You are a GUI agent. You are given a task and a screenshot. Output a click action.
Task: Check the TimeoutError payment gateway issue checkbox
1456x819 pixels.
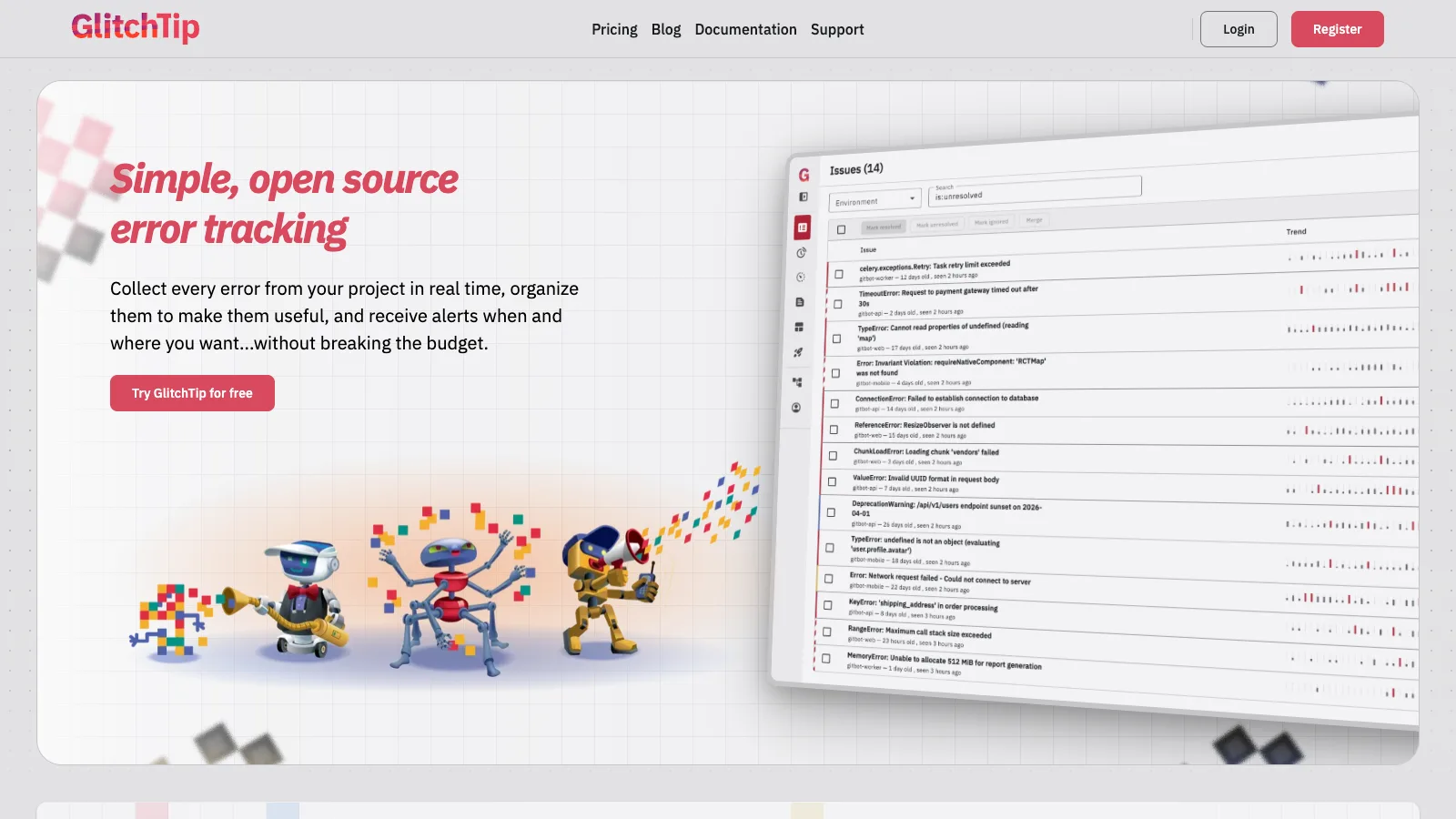tap(838, 304)
